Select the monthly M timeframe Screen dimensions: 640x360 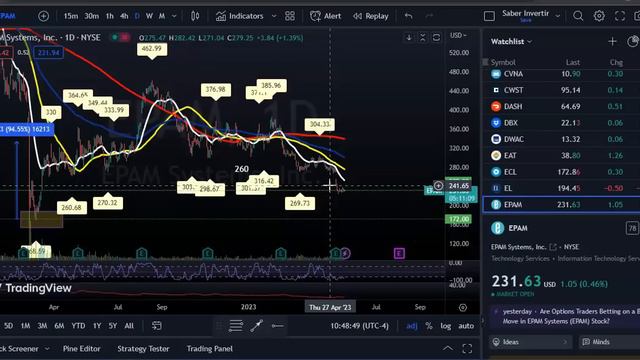click(x=162, y=16)
